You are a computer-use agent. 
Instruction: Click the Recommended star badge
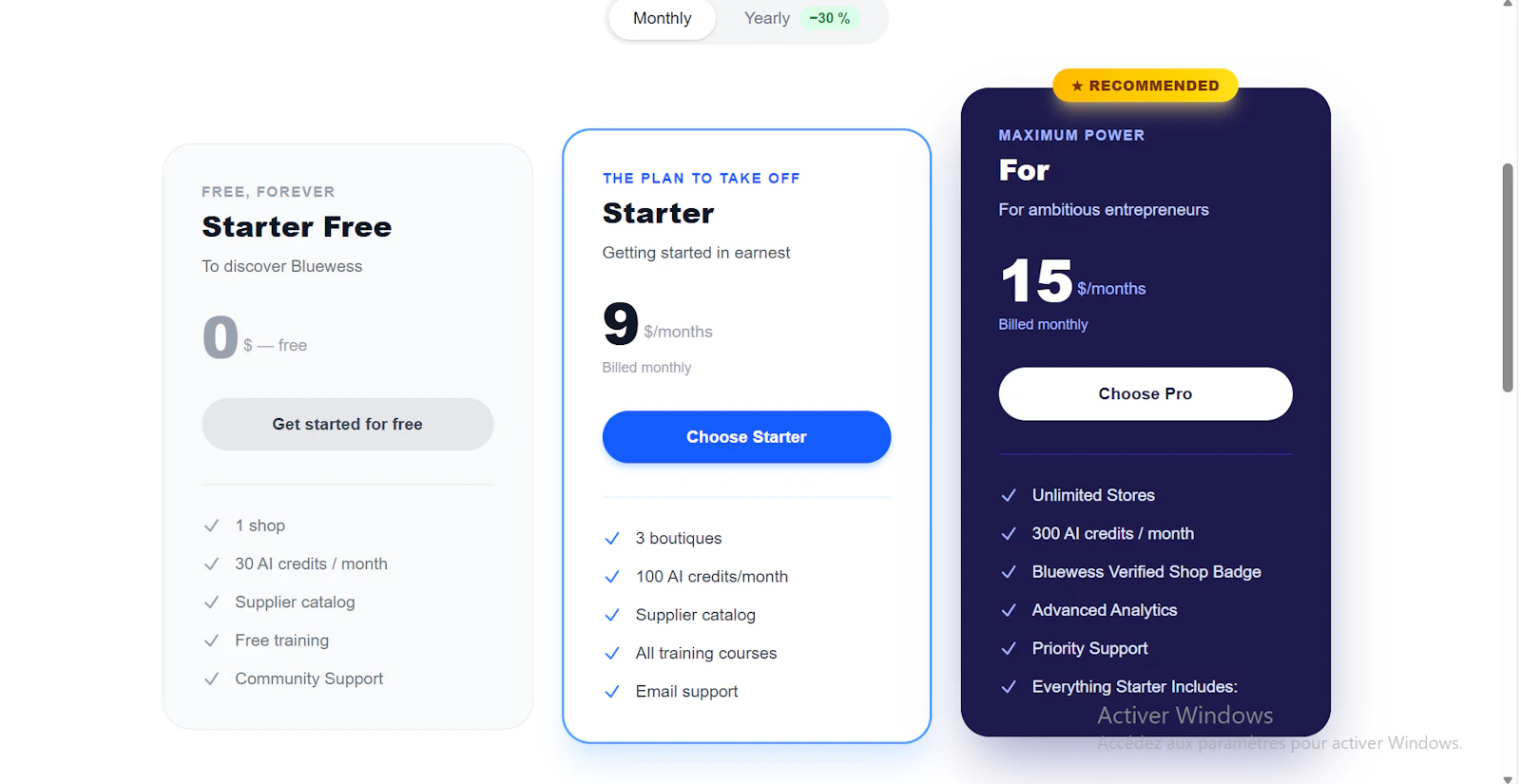(1145, 86)
